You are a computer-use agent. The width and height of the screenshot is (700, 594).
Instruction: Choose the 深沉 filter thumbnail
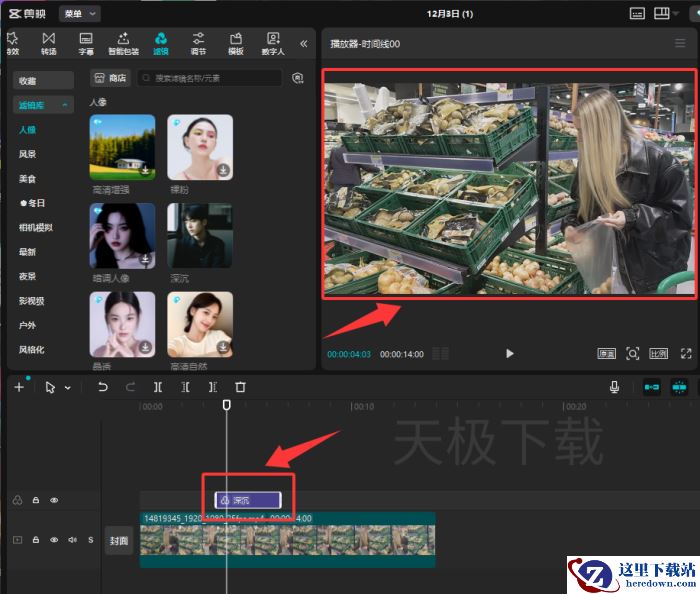[200, 236]
